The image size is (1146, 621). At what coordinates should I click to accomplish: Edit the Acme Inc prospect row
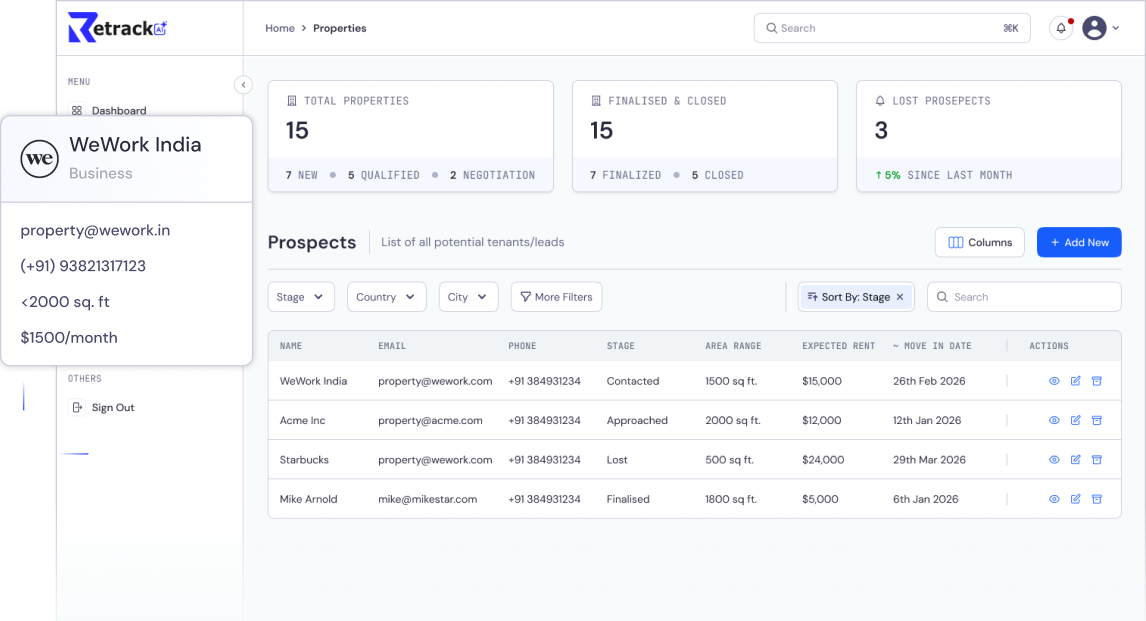(x=1075, y=421)
